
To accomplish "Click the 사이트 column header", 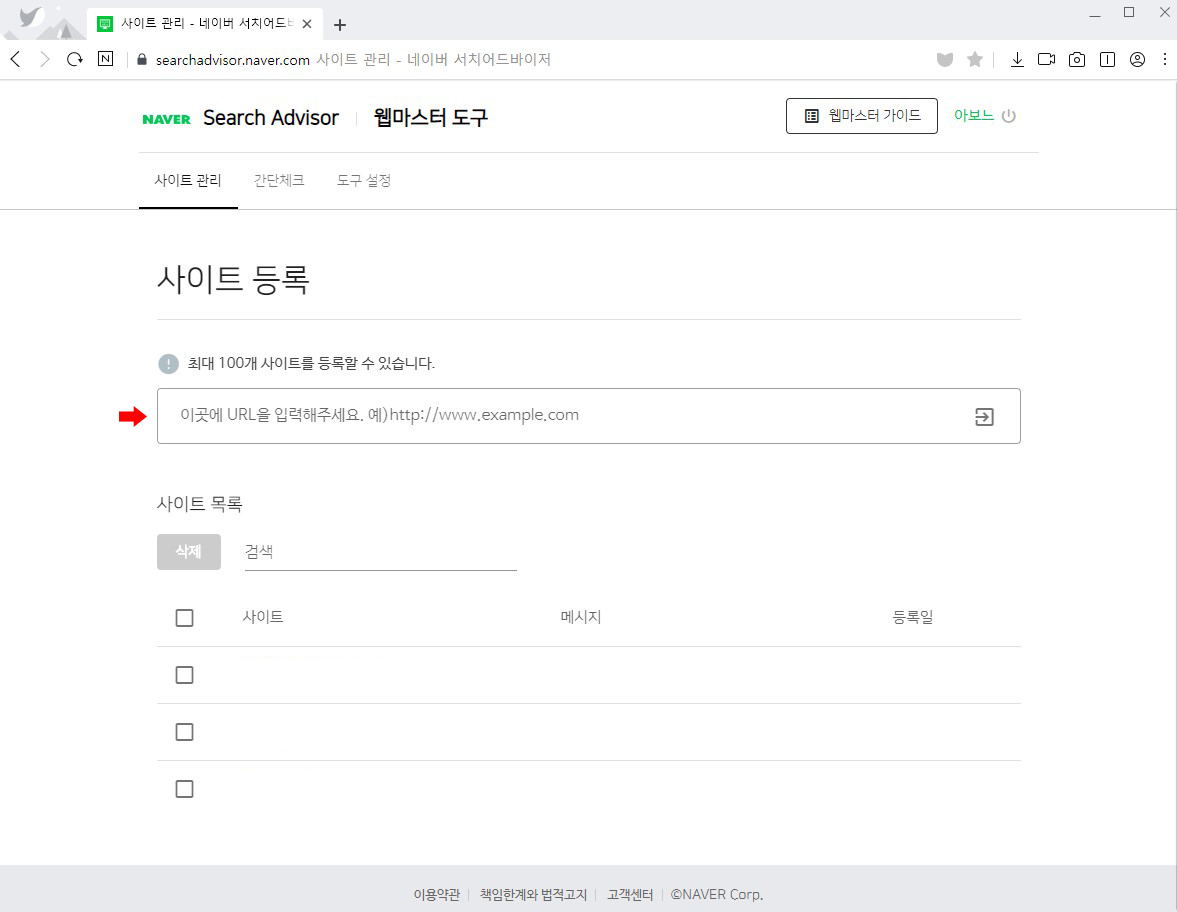I will [x=263, y=617].
